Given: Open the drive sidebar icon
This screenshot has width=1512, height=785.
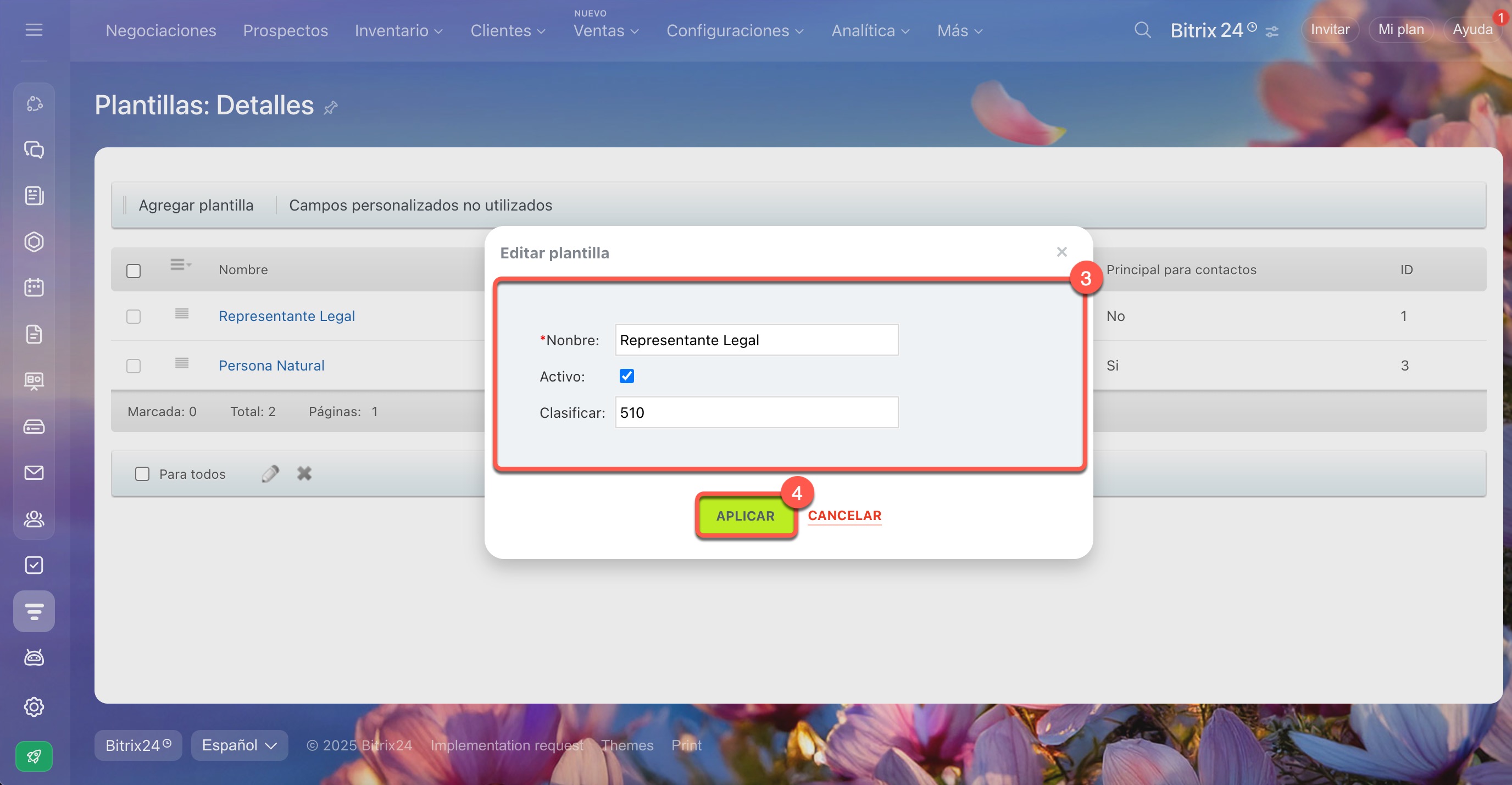Looking at the screenshot, I should (x=34, y=427).
